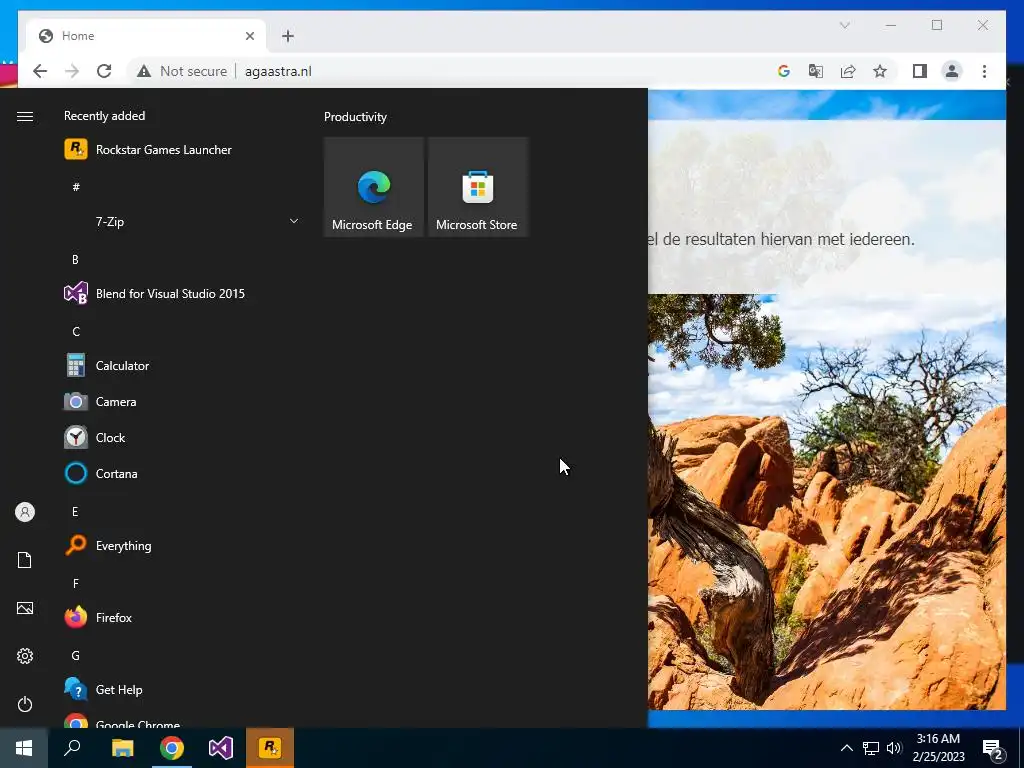Click the Windows Start button
This screenshot has height=768, width=1024.
coord(24,748)
